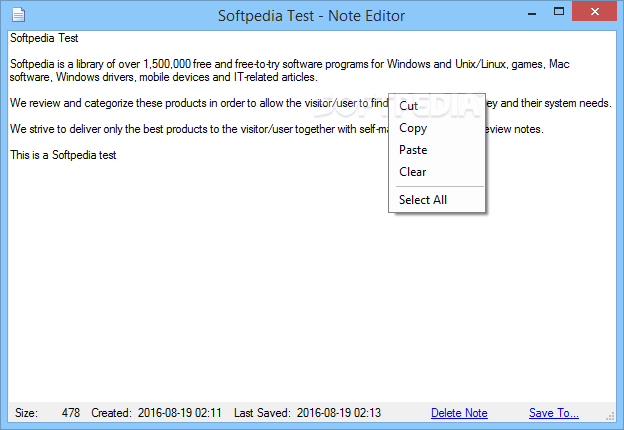
Task: Minimize the Note Editor window
Action: point(532,12)
